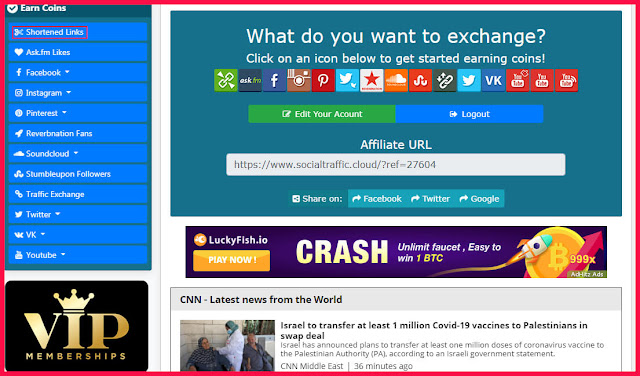Expand the Soundcloud sidebar dropdown
Screen dimensions: 640x376
tap(78, 154)
